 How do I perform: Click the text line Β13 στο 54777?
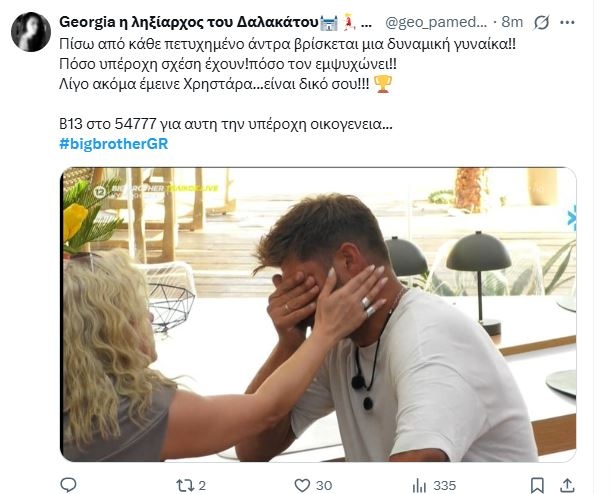point(225,125)
